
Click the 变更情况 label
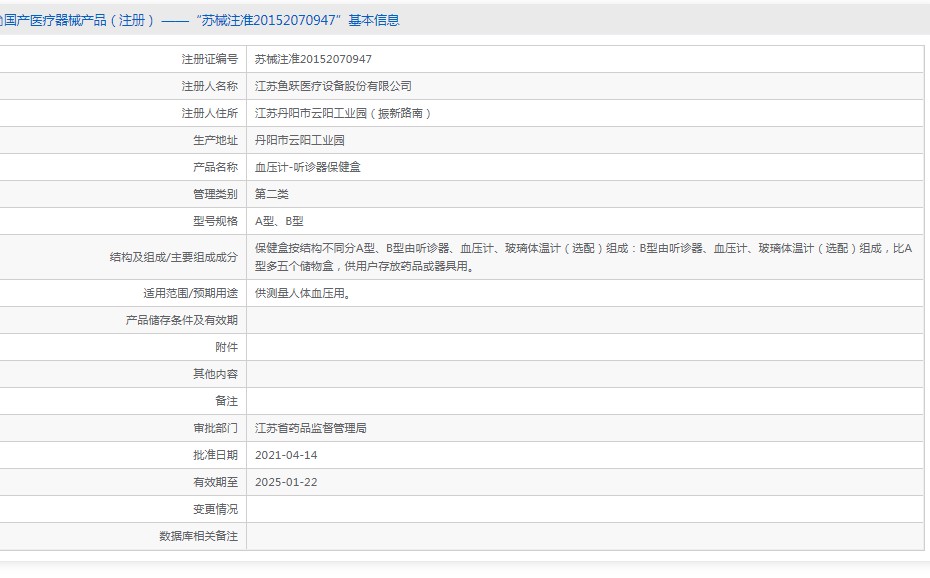coord(215,509)
